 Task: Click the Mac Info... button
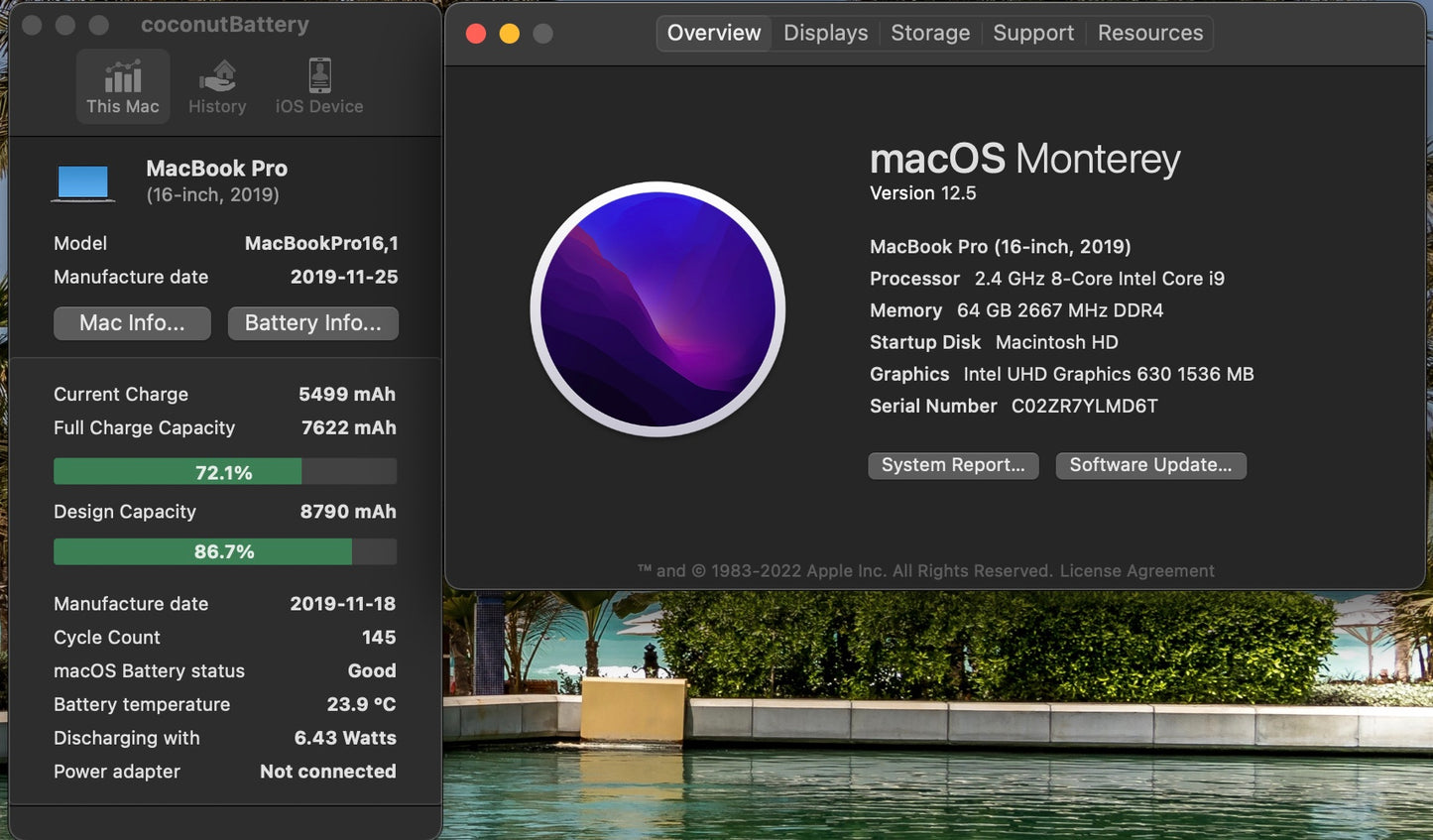(132, 322)
